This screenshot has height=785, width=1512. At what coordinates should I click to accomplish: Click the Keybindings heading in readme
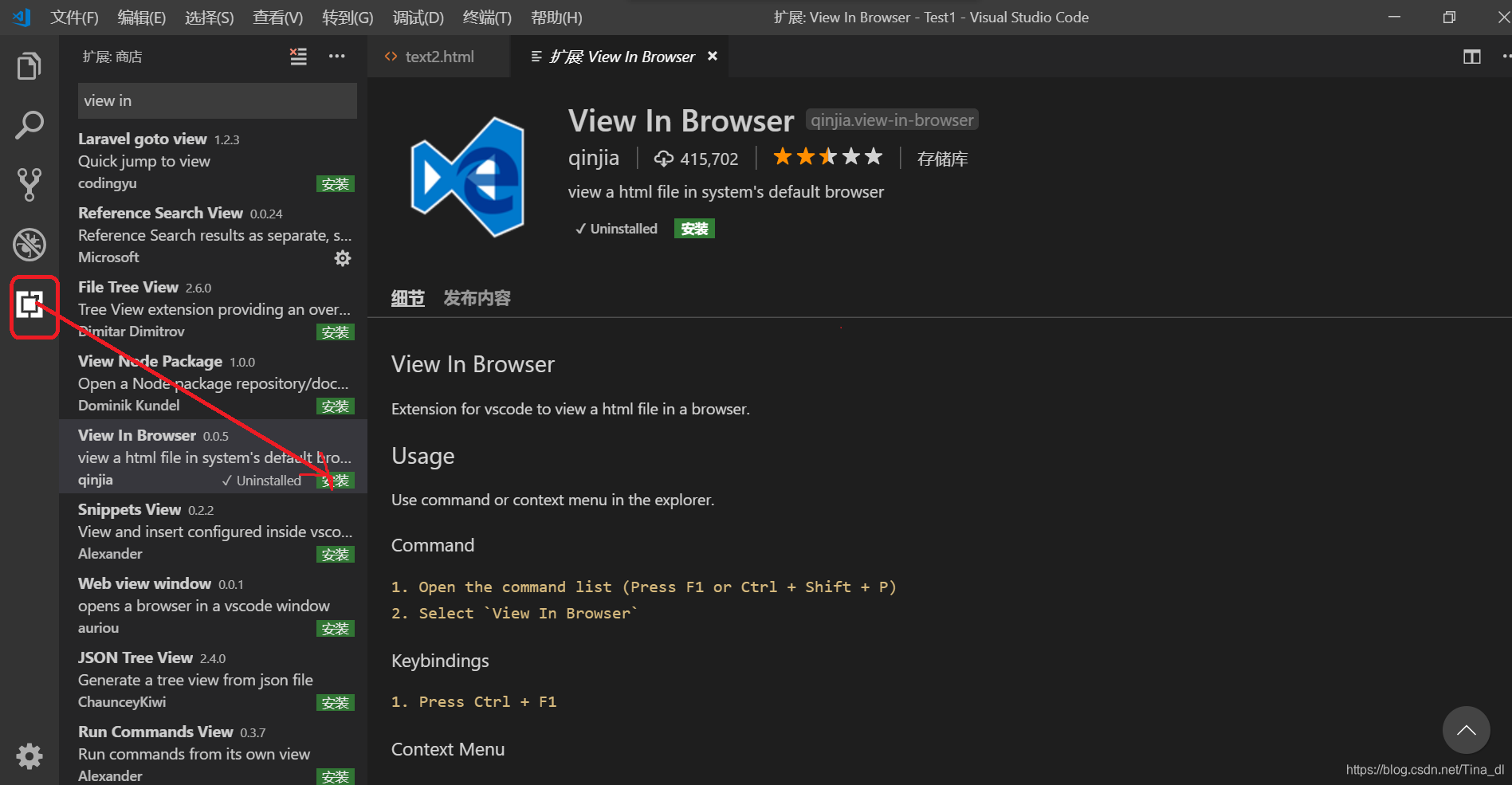(440, 661)
